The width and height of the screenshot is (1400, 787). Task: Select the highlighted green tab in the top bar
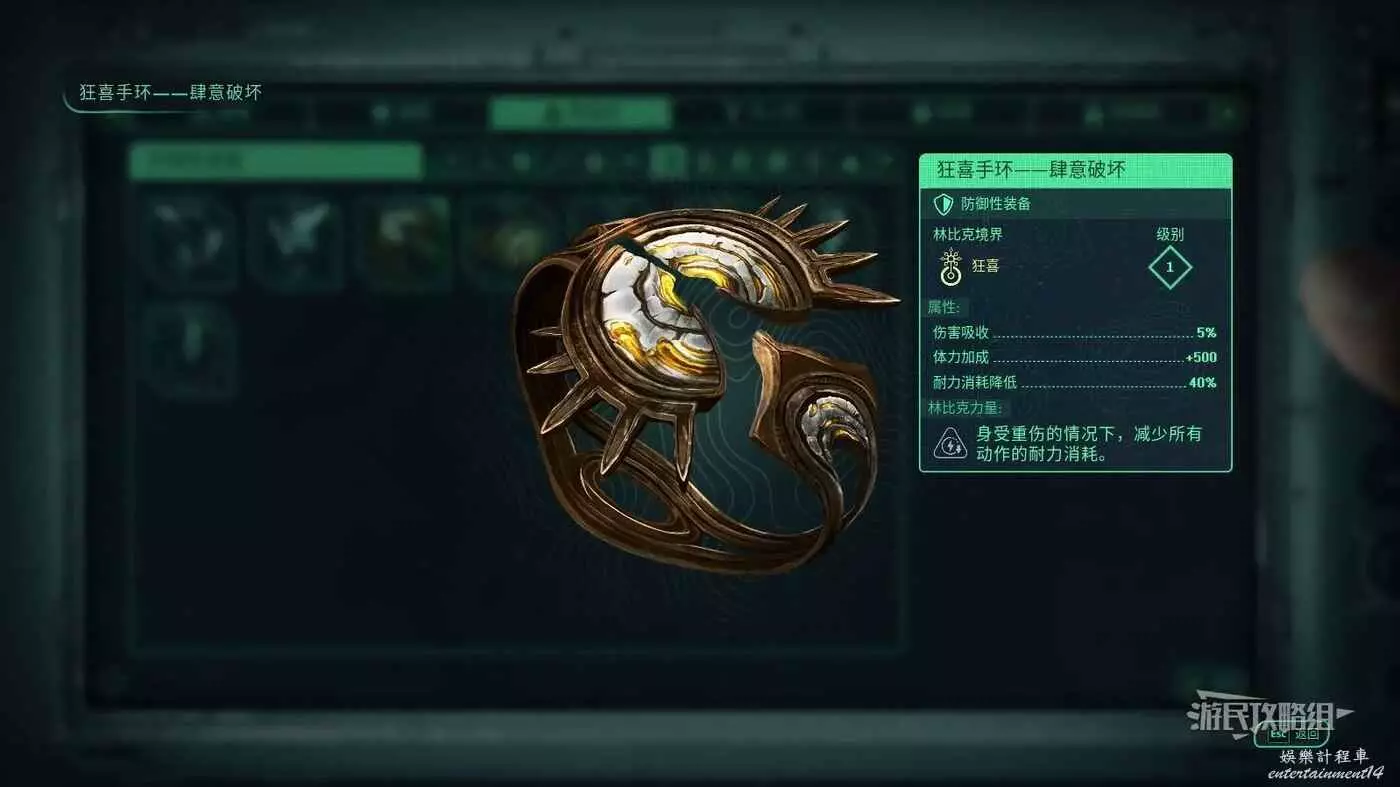click(x=580, y=113)
